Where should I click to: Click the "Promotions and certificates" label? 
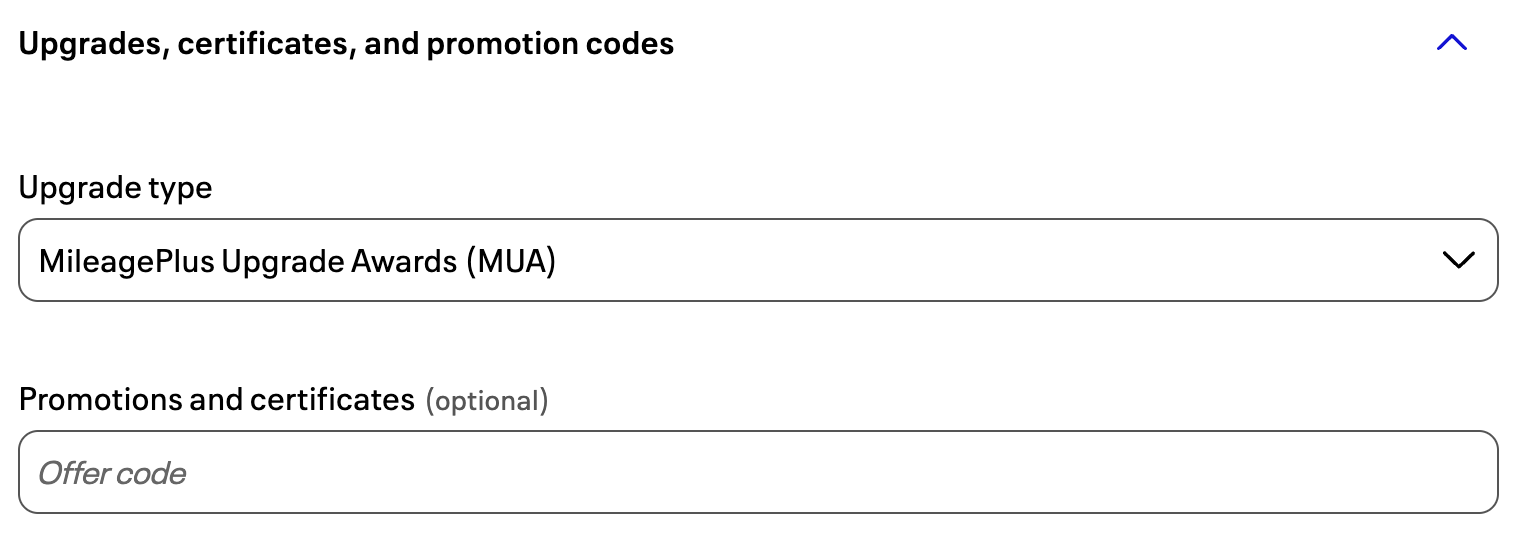216,400
